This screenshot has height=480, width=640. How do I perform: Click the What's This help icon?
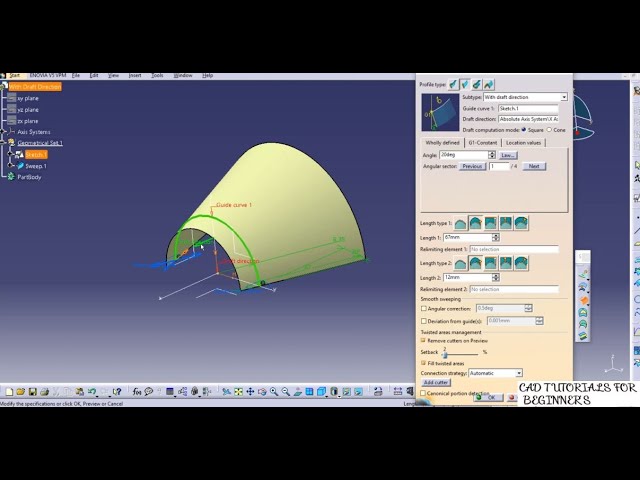coord(117,392)
